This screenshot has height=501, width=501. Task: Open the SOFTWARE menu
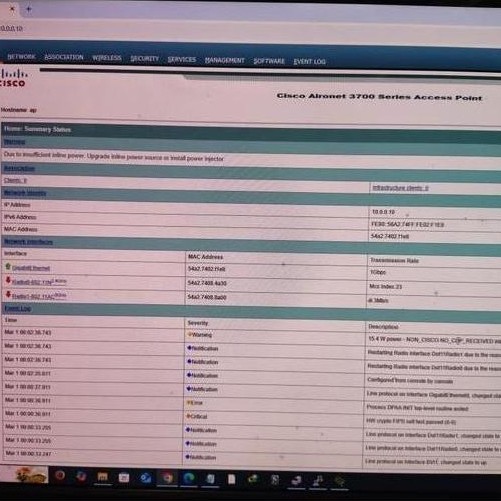(x=269, y=61)
